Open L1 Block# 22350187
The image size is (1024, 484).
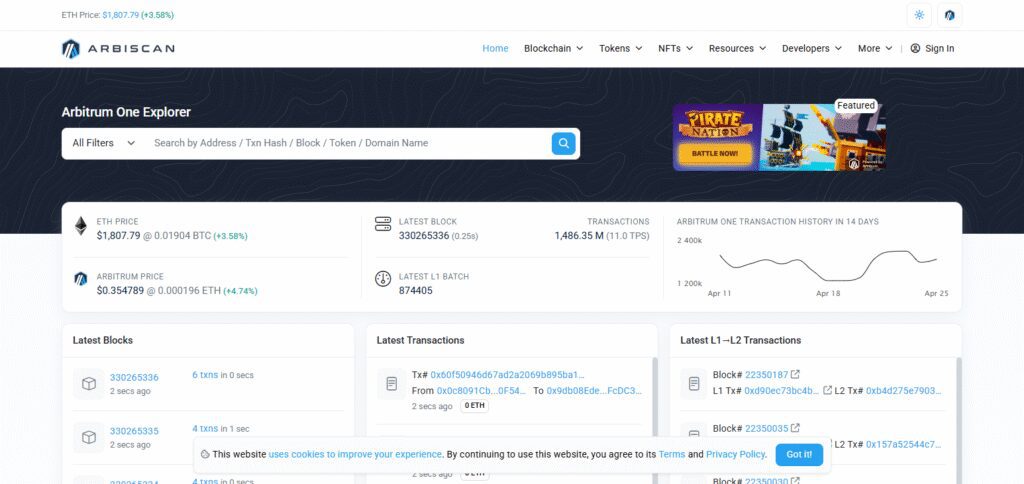[x=767, y=375]
